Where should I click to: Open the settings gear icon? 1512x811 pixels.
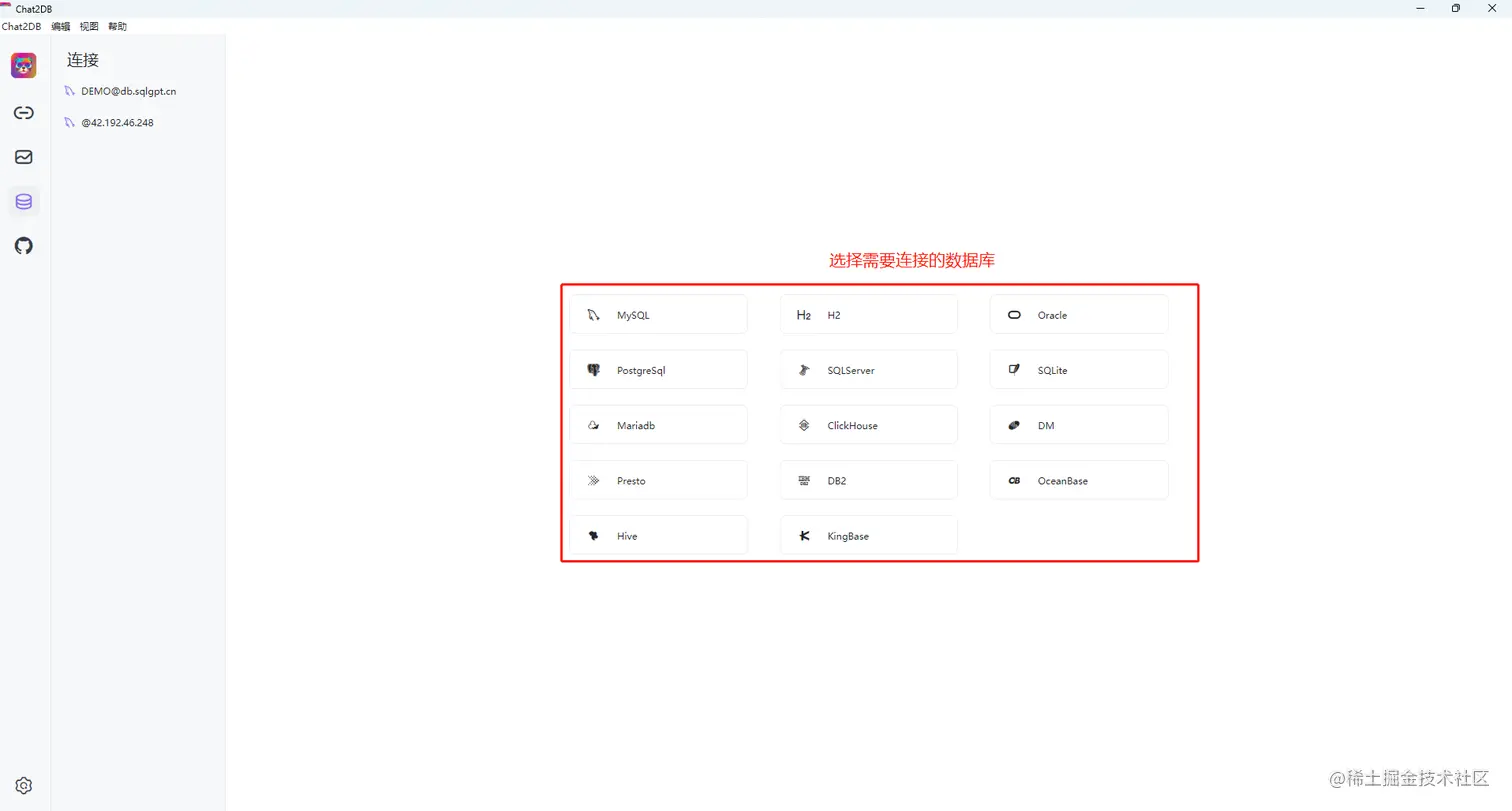pyautogui.click(x=24, y=786)
